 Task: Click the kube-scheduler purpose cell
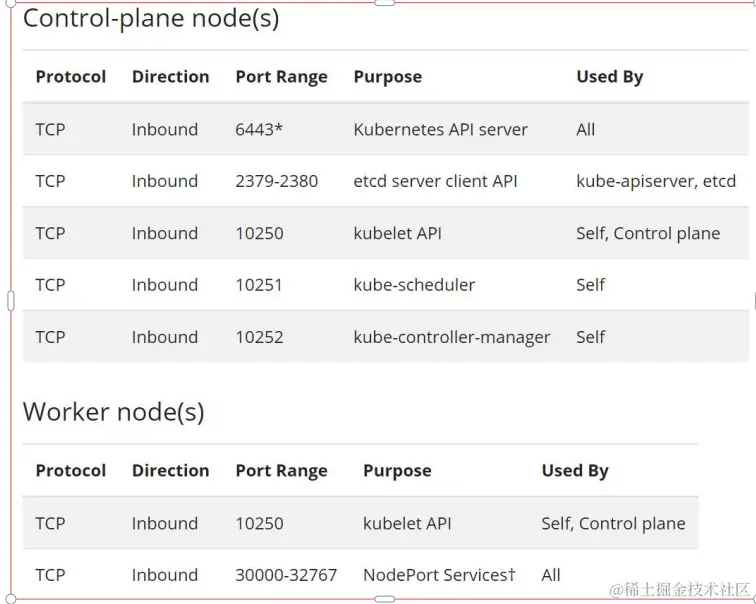[x=414, y=285]
